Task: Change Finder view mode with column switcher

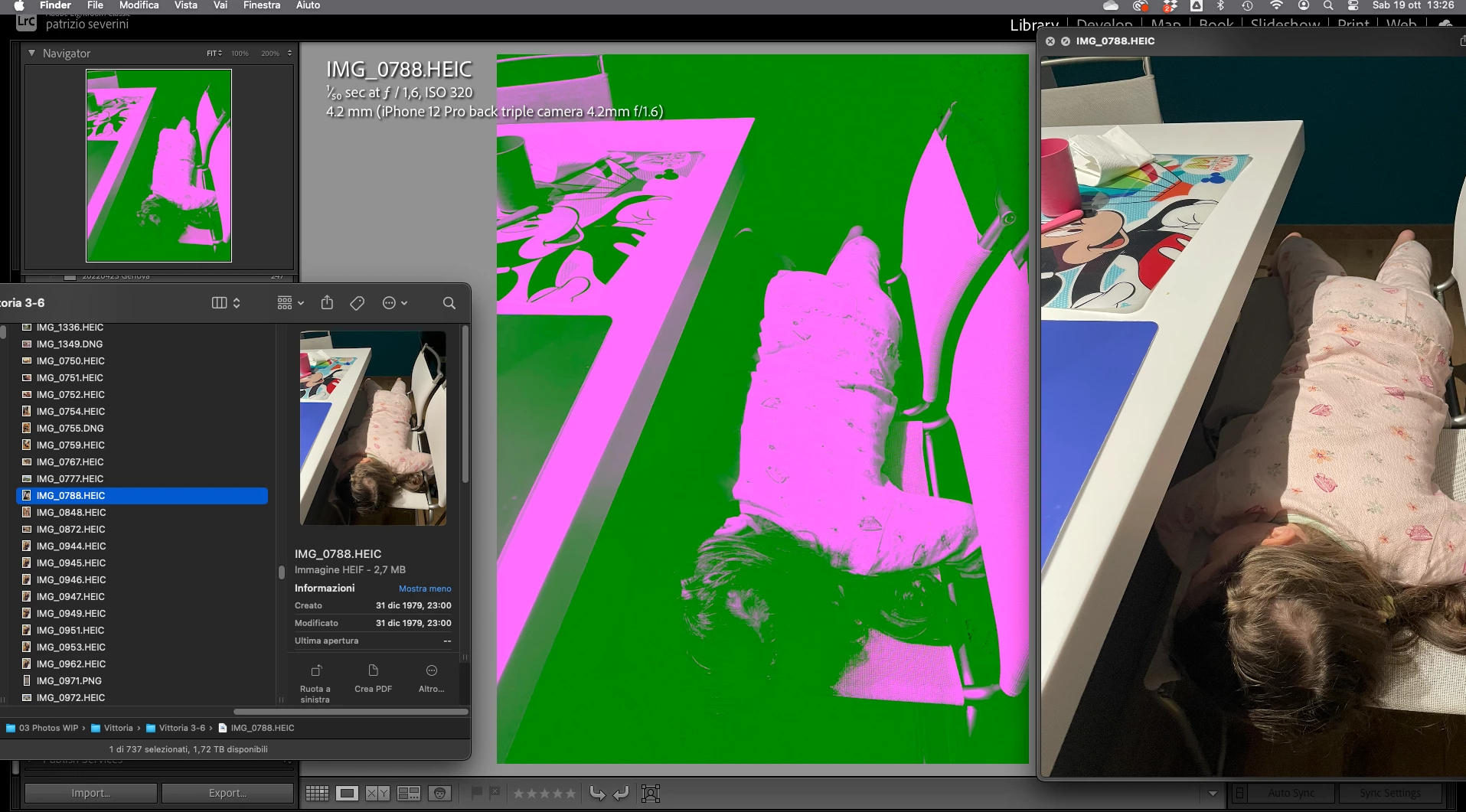Action: 226,303
